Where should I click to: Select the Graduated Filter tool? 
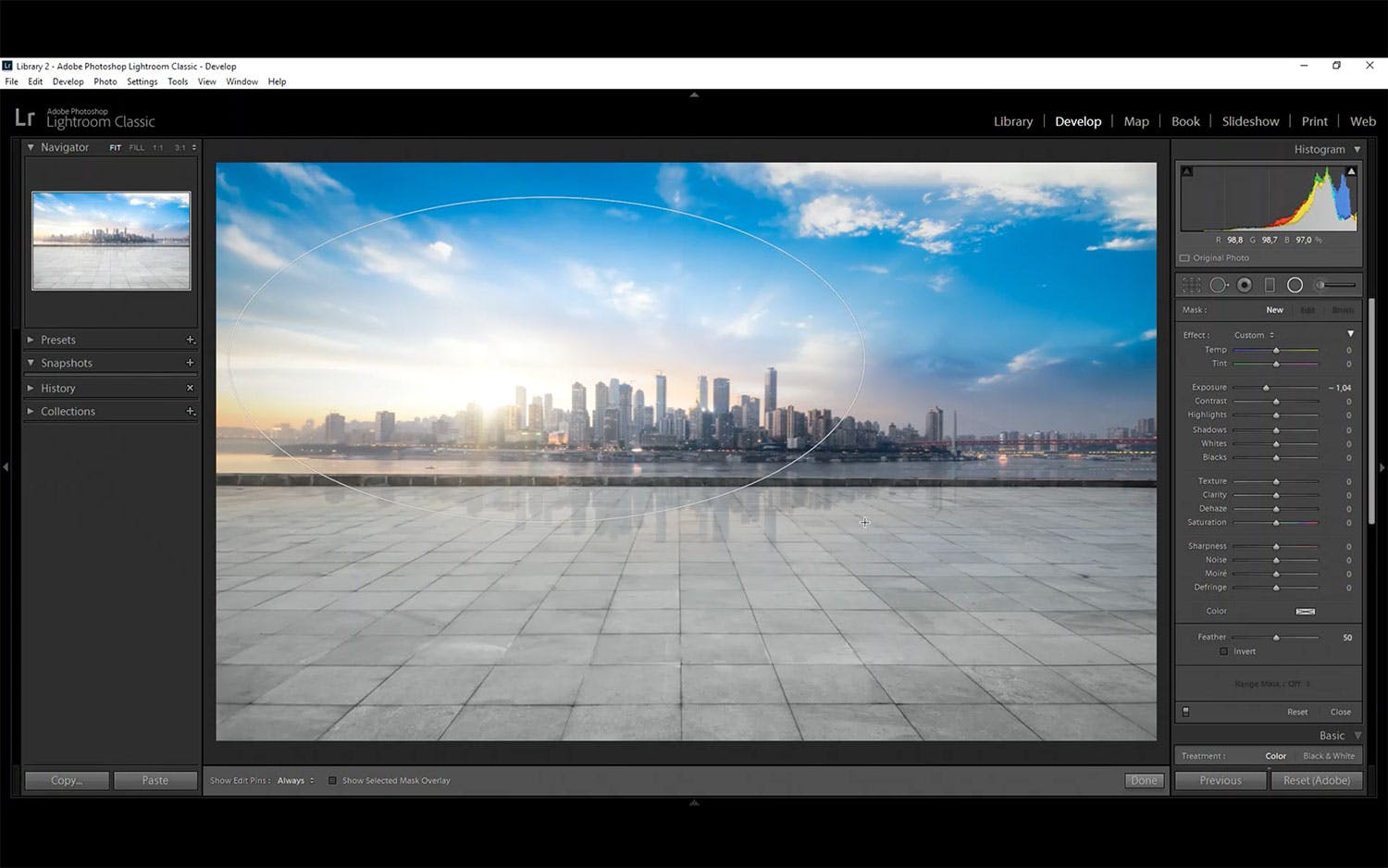pos(1270,285)
